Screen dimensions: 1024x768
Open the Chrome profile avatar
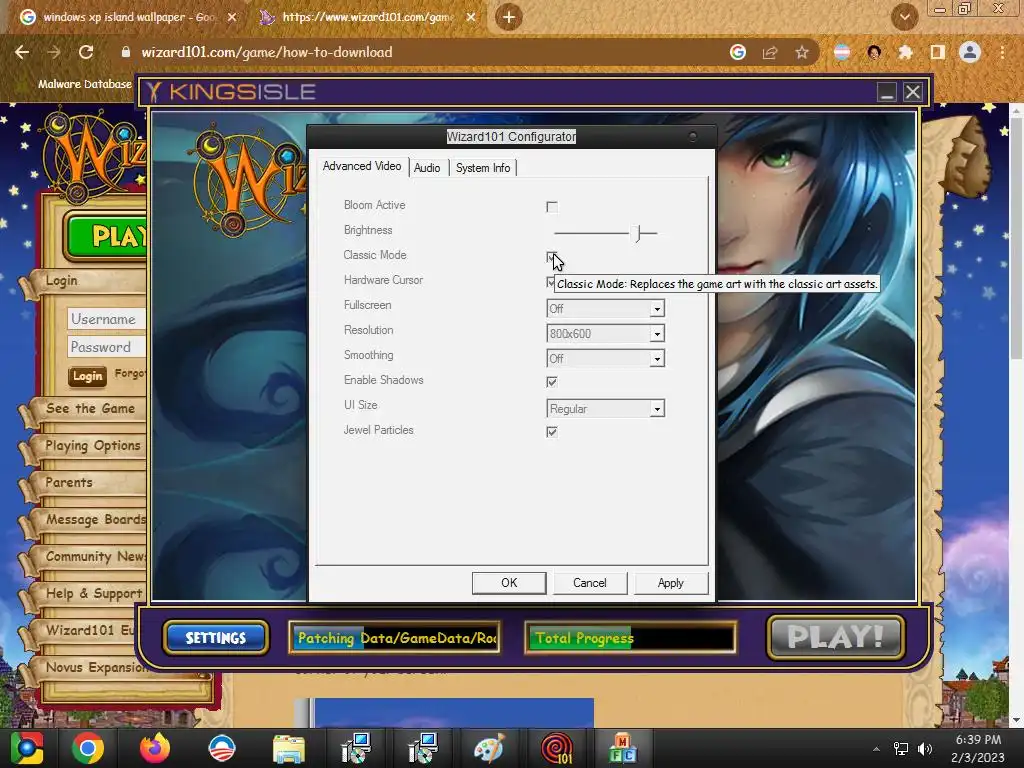click(970, 52)
